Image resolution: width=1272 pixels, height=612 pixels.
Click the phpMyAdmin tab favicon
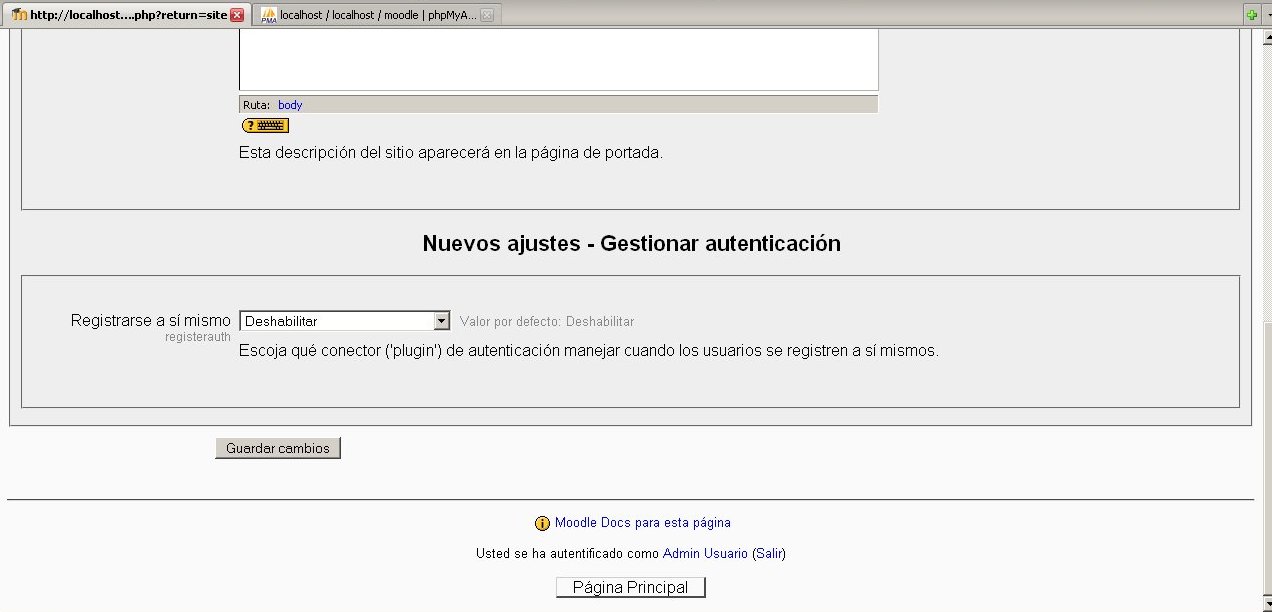pos(268,15)
